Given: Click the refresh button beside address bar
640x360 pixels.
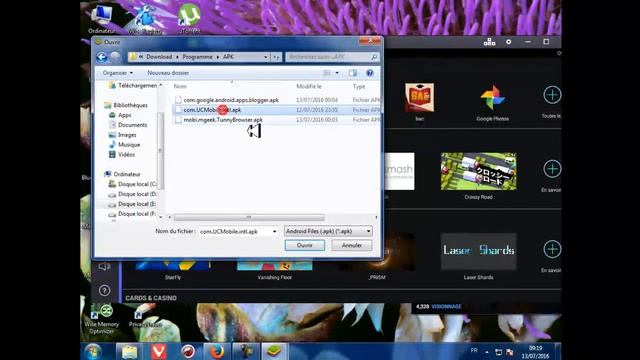Looking at the screenshot, I should coord(277,57).
